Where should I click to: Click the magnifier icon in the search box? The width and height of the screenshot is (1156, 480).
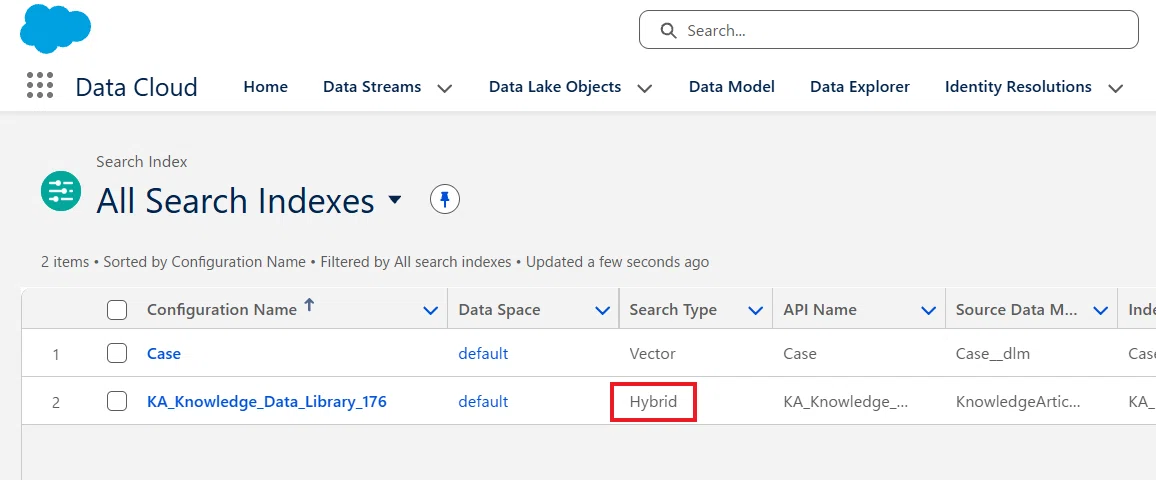[x=668, y=30]
